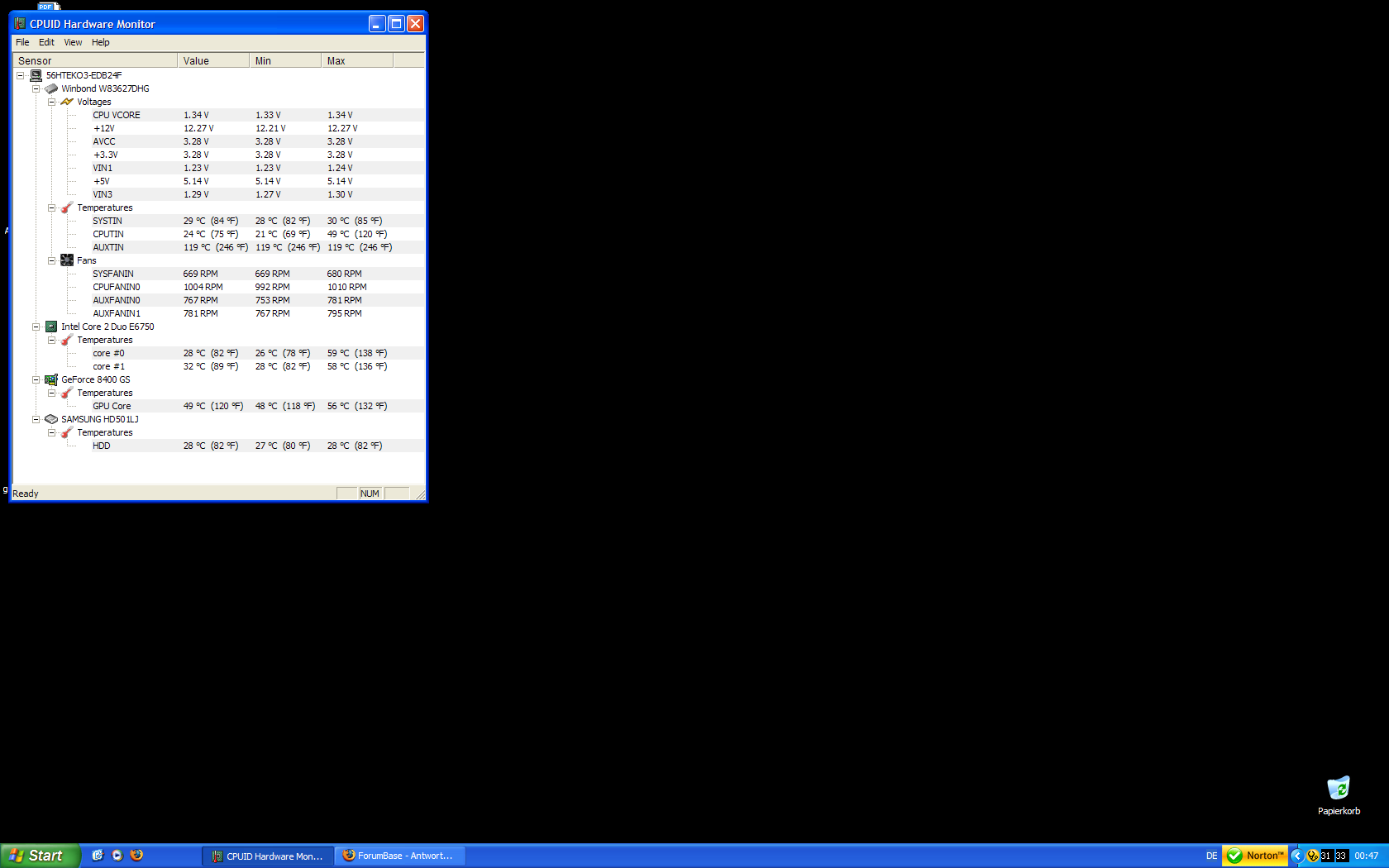The height and width of the screenshot is (868, 1389).
Task: Collapse the 56HTEKO3-EDB24F root node
Action: 21,75
